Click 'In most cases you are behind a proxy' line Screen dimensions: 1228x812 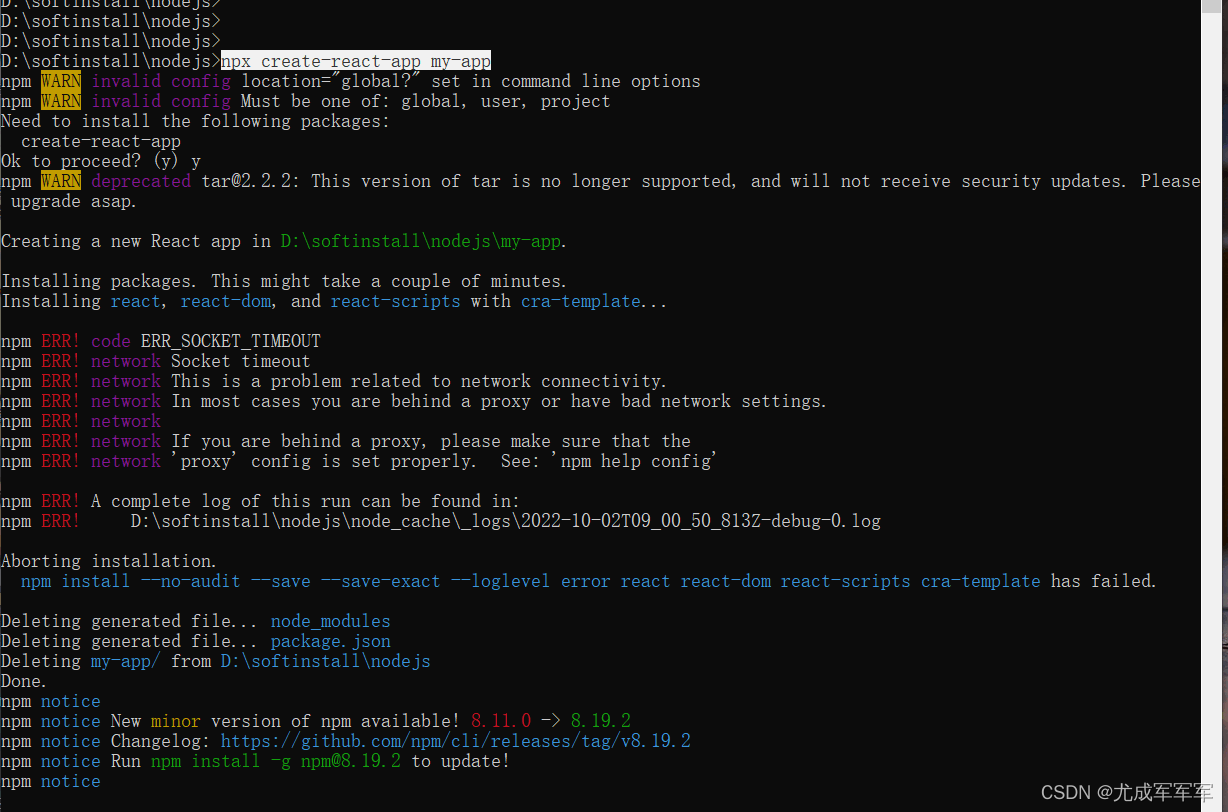click(x=414, y=401)
